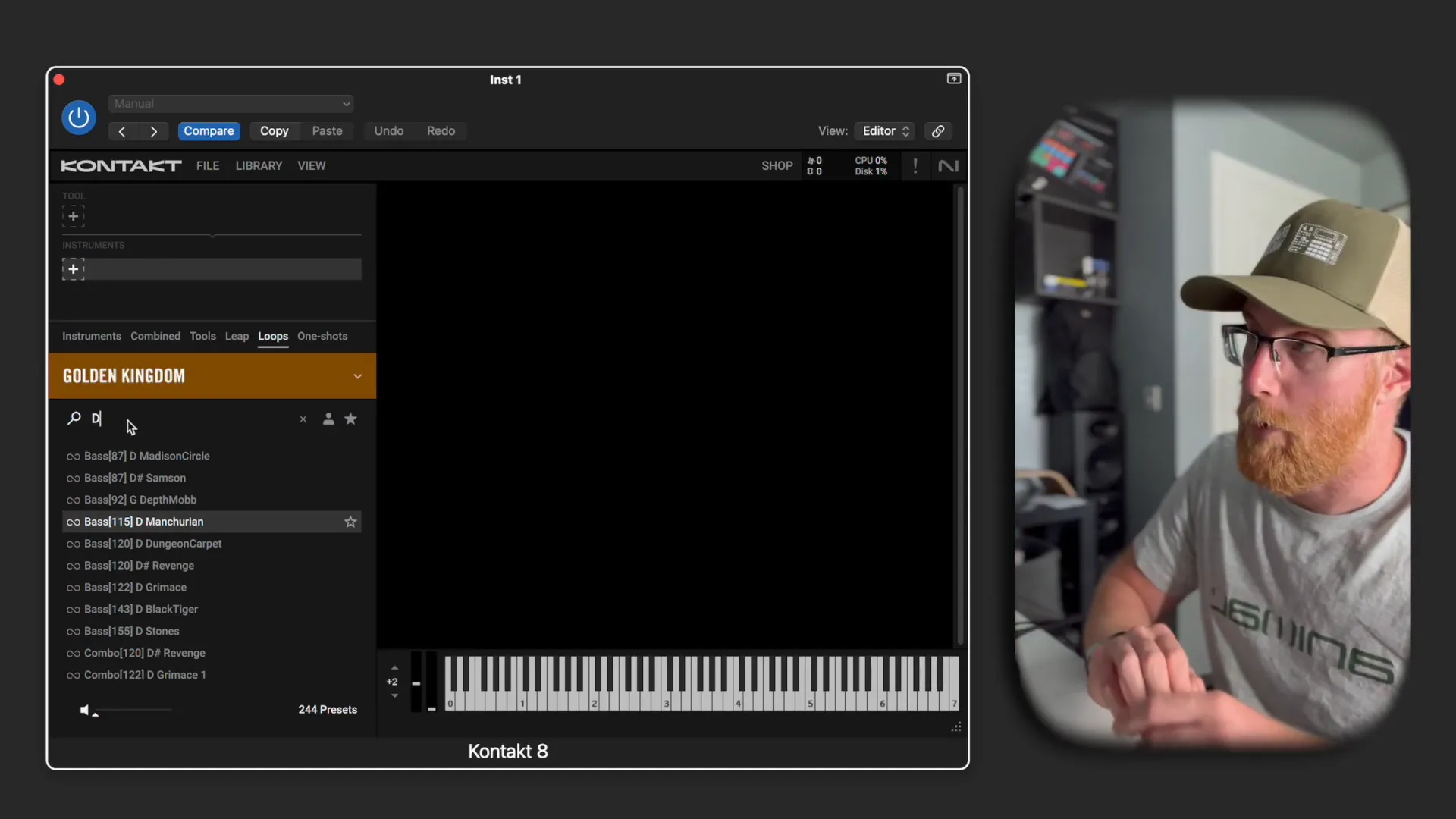Image resolution: width=1456 pixels, height=819 pixels.
Task: Click the Copy button
Action: pos(274,131)
